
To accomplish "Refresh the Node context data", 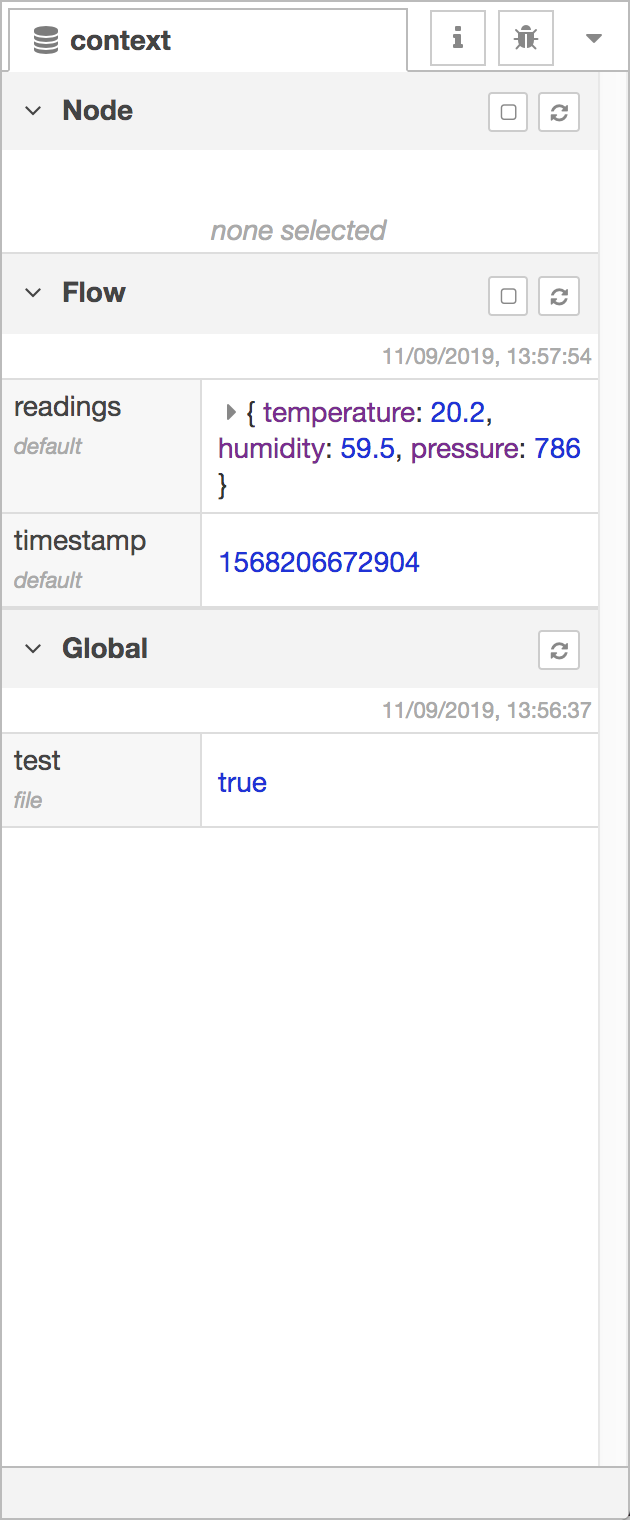I will click(x=559, y=112).
